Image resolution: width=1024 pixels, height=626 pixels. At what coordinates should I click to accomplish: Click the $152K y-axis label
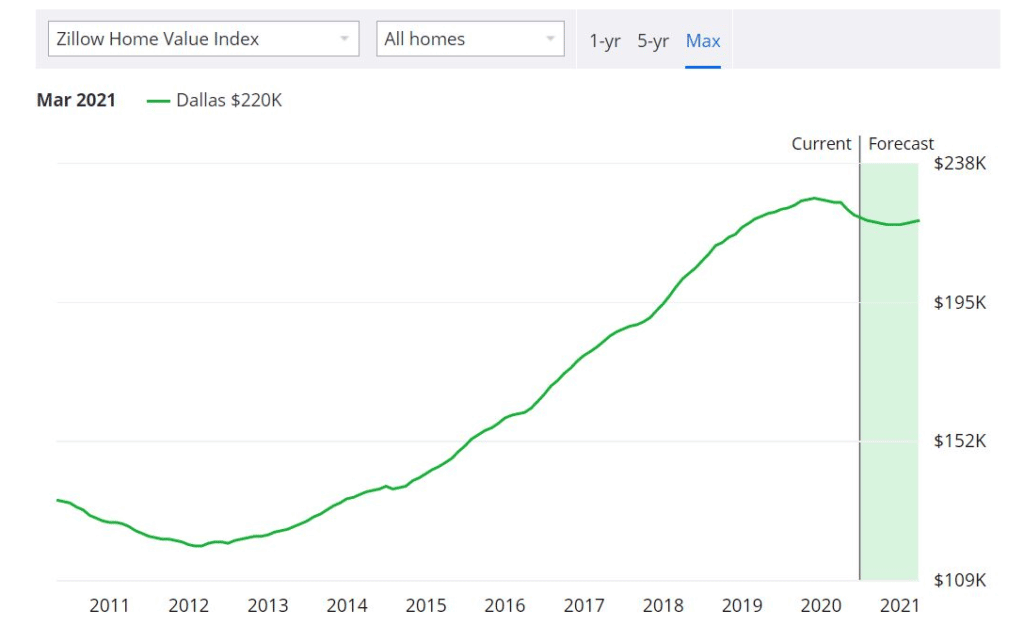click(x=959, y=441)
